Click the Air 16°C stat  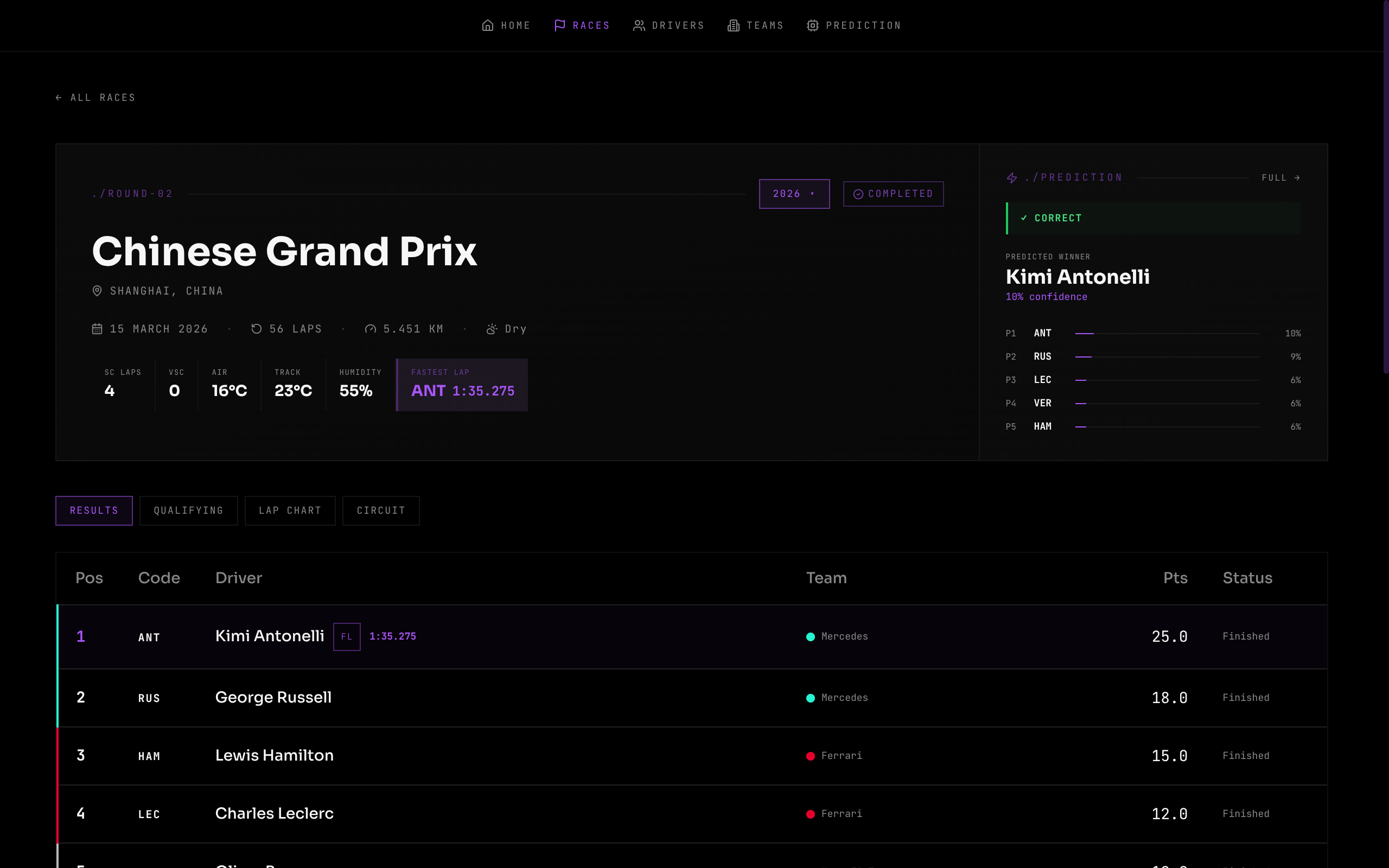(x=229, y=385)
